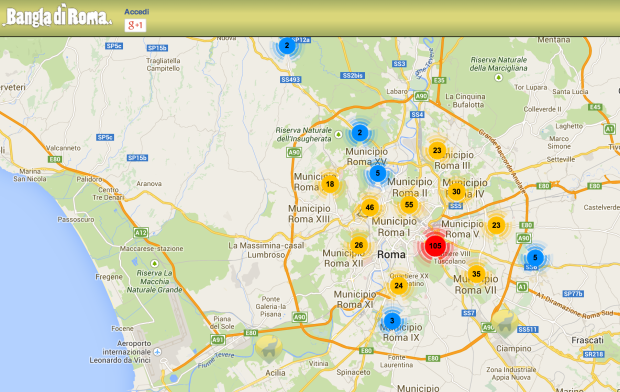Image resolution: width=620 pixels, height=392 pixels.
Task: Click the yellow 55 cluster marker
Action: click(x=409, y=205)
